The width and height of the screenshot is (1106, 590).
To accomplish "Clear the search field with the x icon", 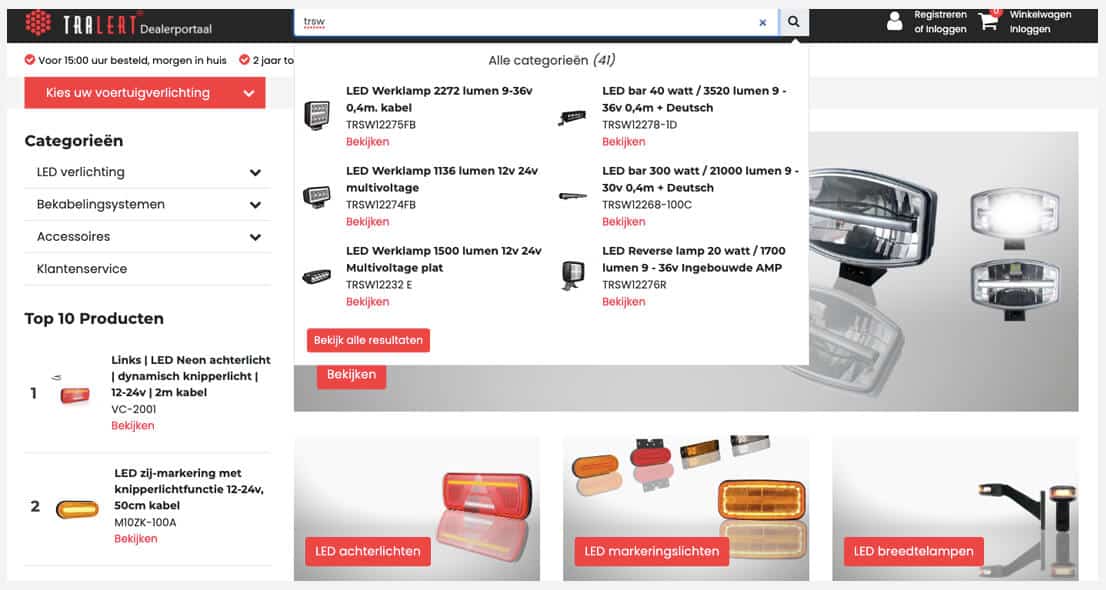I will click(x=762, y=23).
